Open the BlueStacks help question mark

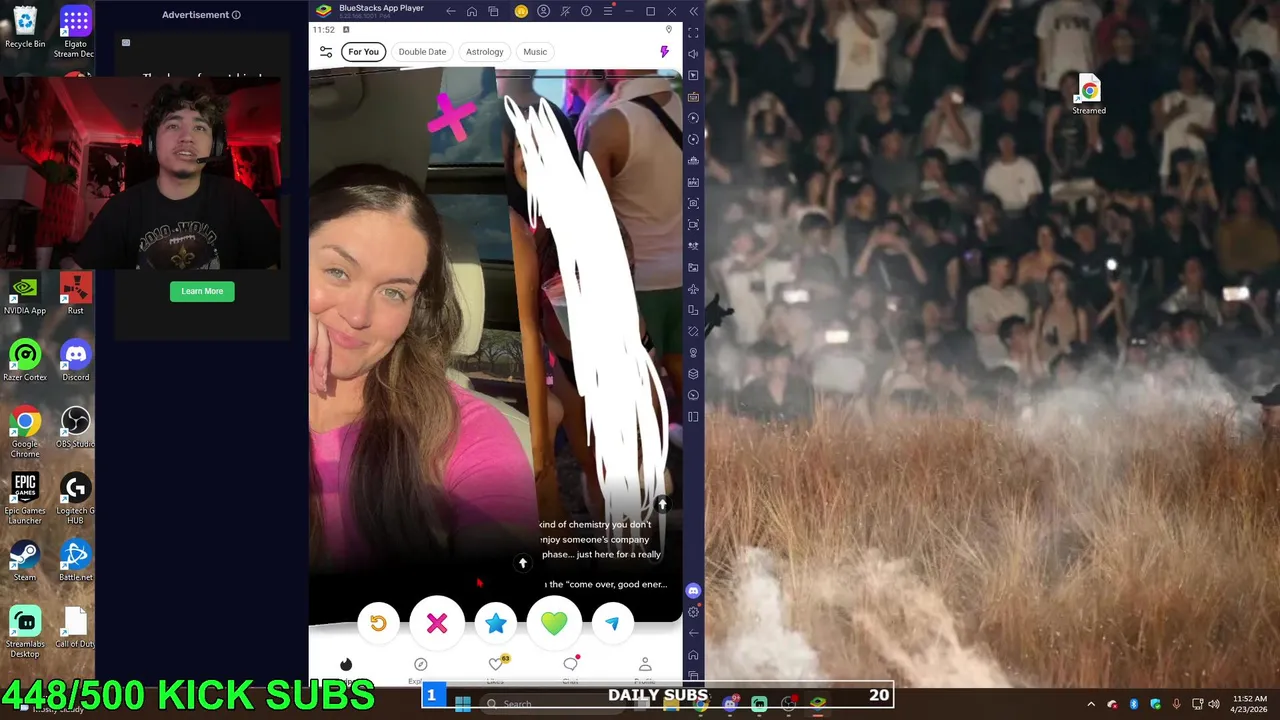(x=586, y=11)
